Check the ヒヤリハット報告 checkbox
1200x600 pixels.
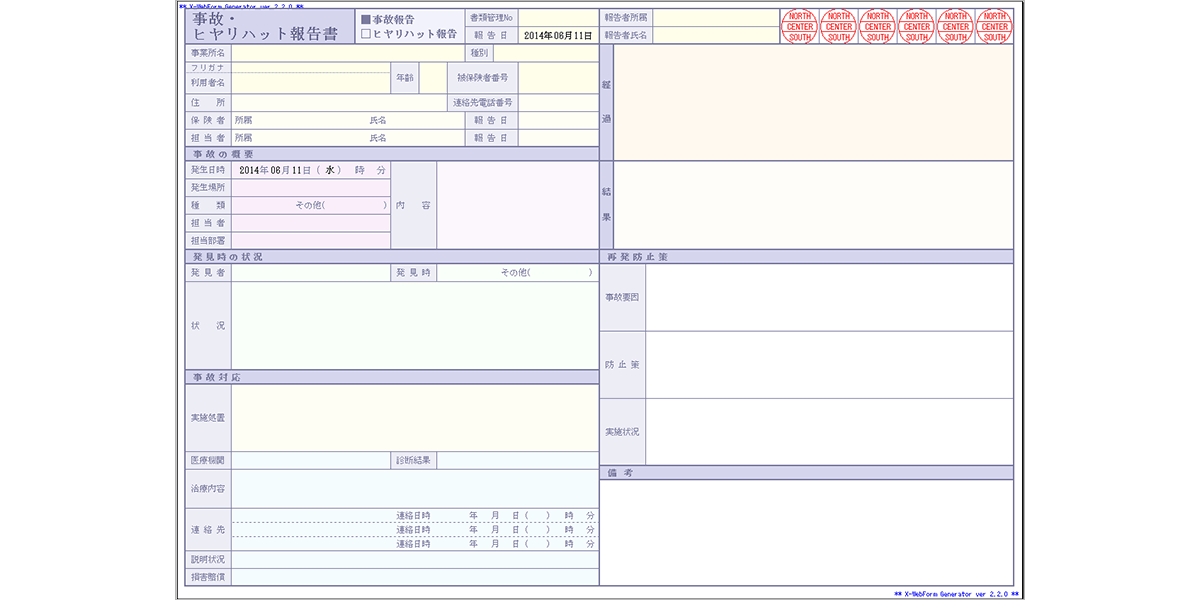366,34
